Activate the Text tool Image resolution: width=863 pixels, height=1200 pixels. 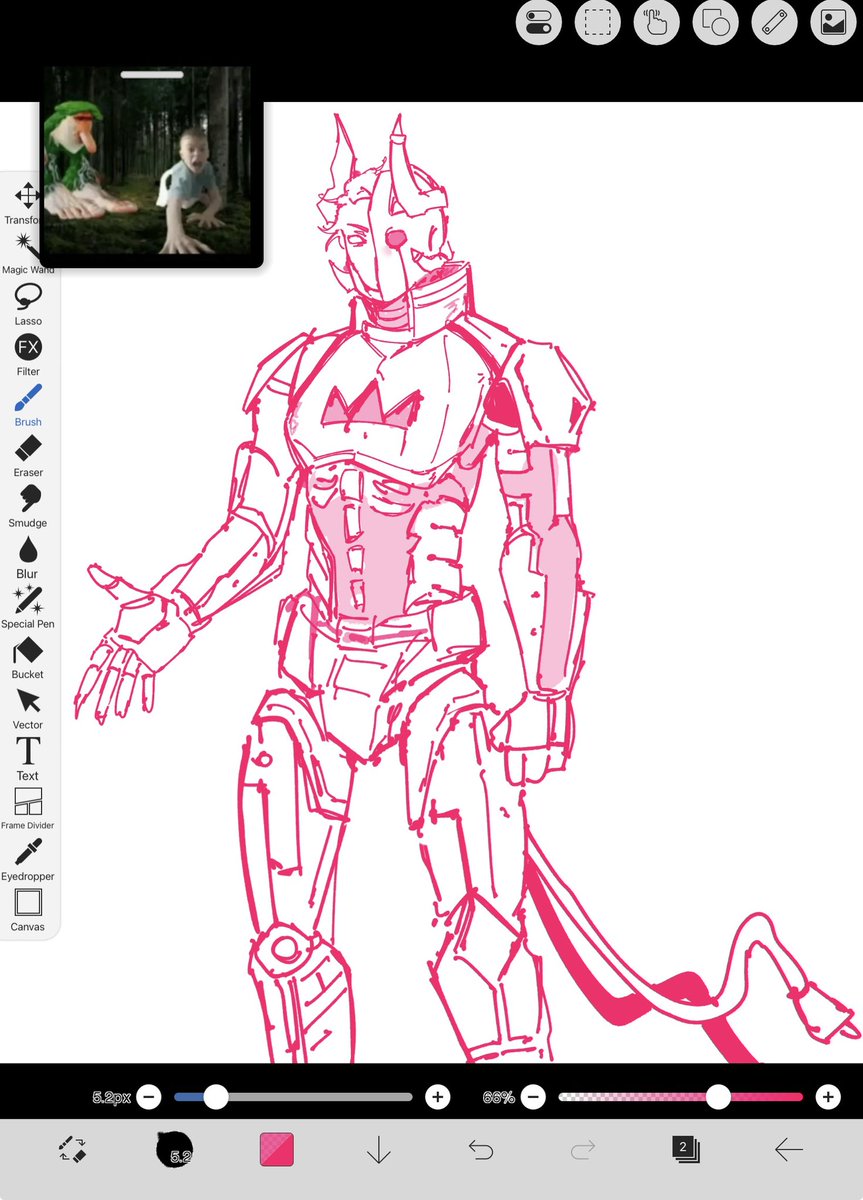coord(28,759)
